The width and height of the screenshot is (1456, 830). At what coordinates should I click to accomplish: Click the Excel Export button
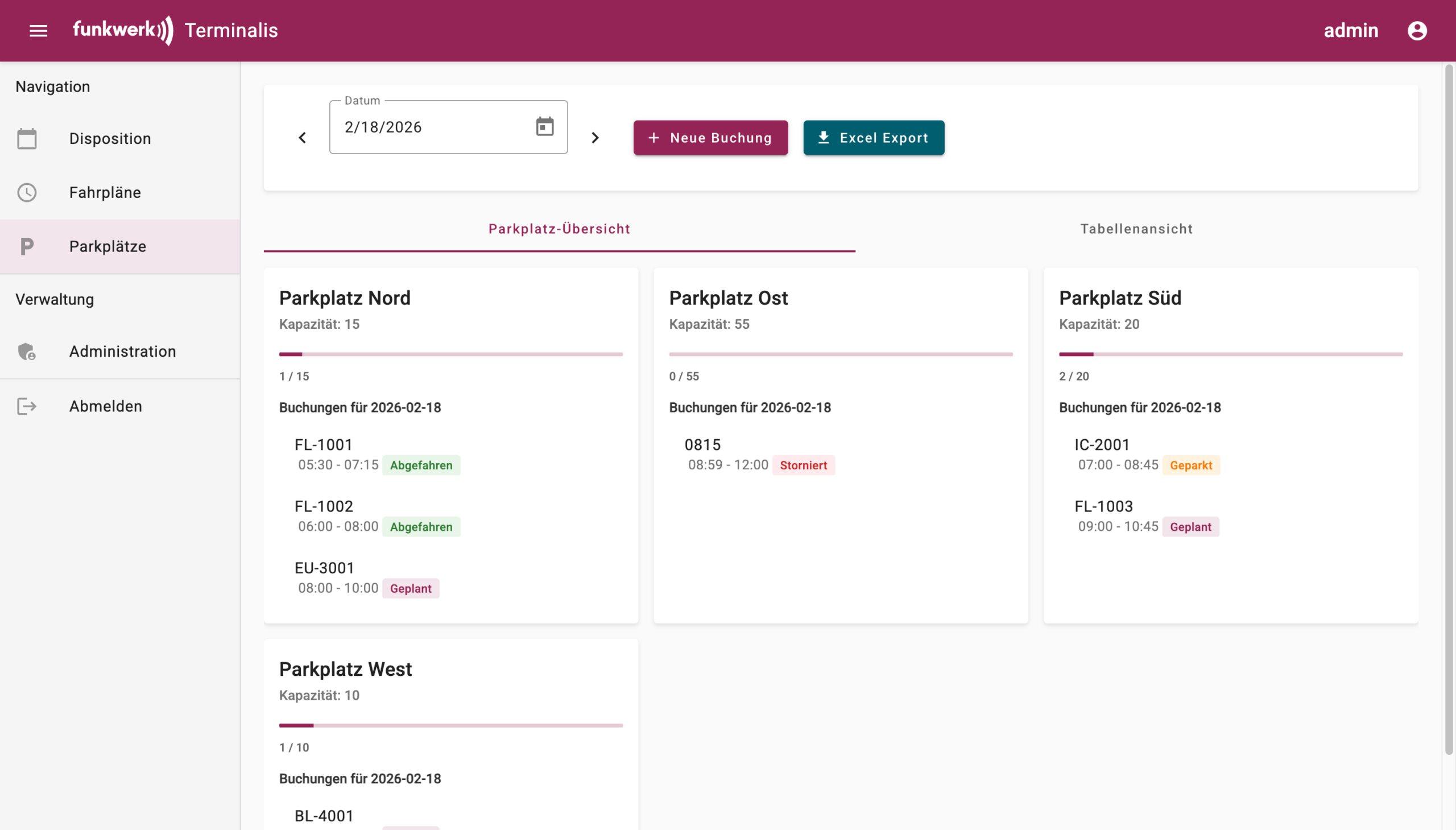click(x=873, y=138)
